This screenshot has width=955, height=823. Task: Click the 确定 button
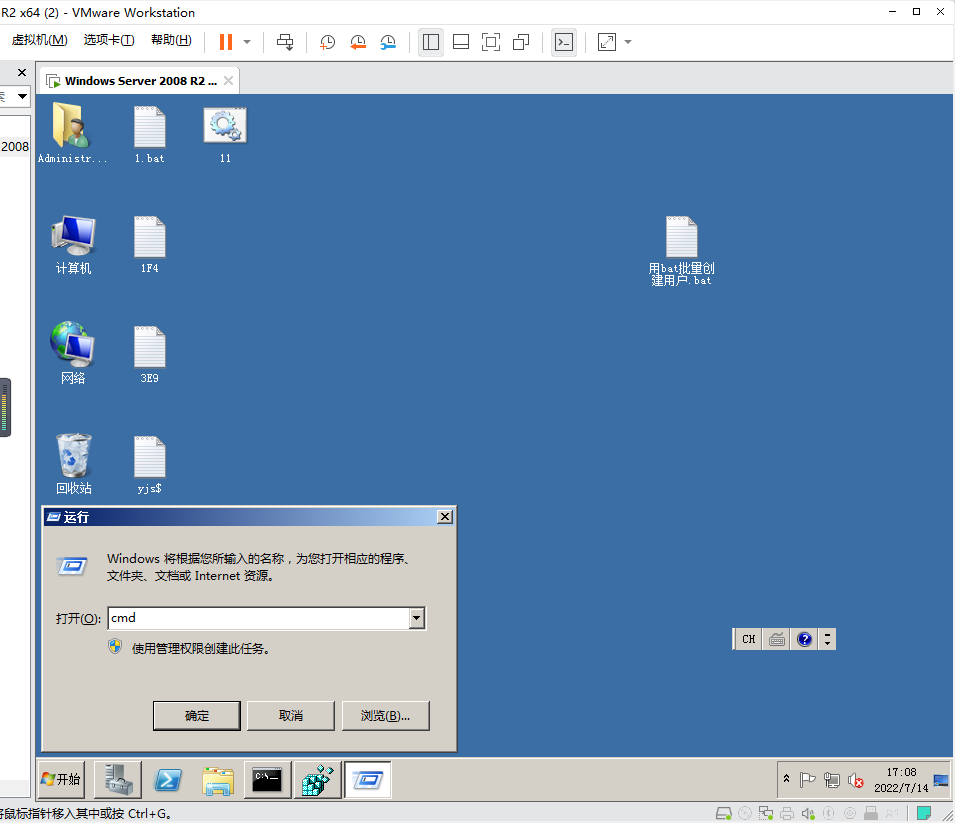(197, 716)
